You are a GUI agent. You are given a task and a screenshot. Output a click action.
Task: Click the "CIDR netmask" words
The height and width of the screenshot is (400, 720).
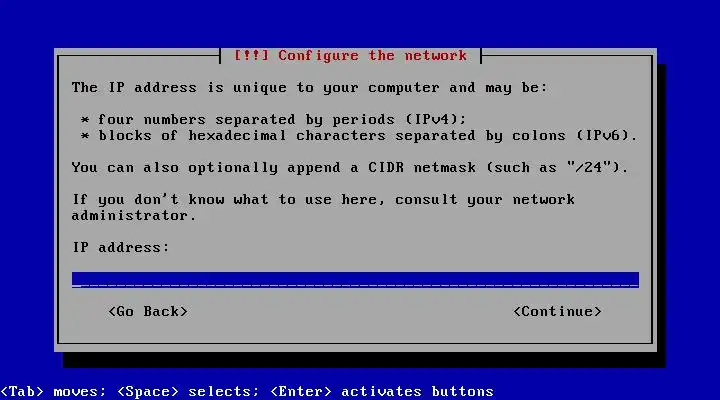(x=422, y=167)
